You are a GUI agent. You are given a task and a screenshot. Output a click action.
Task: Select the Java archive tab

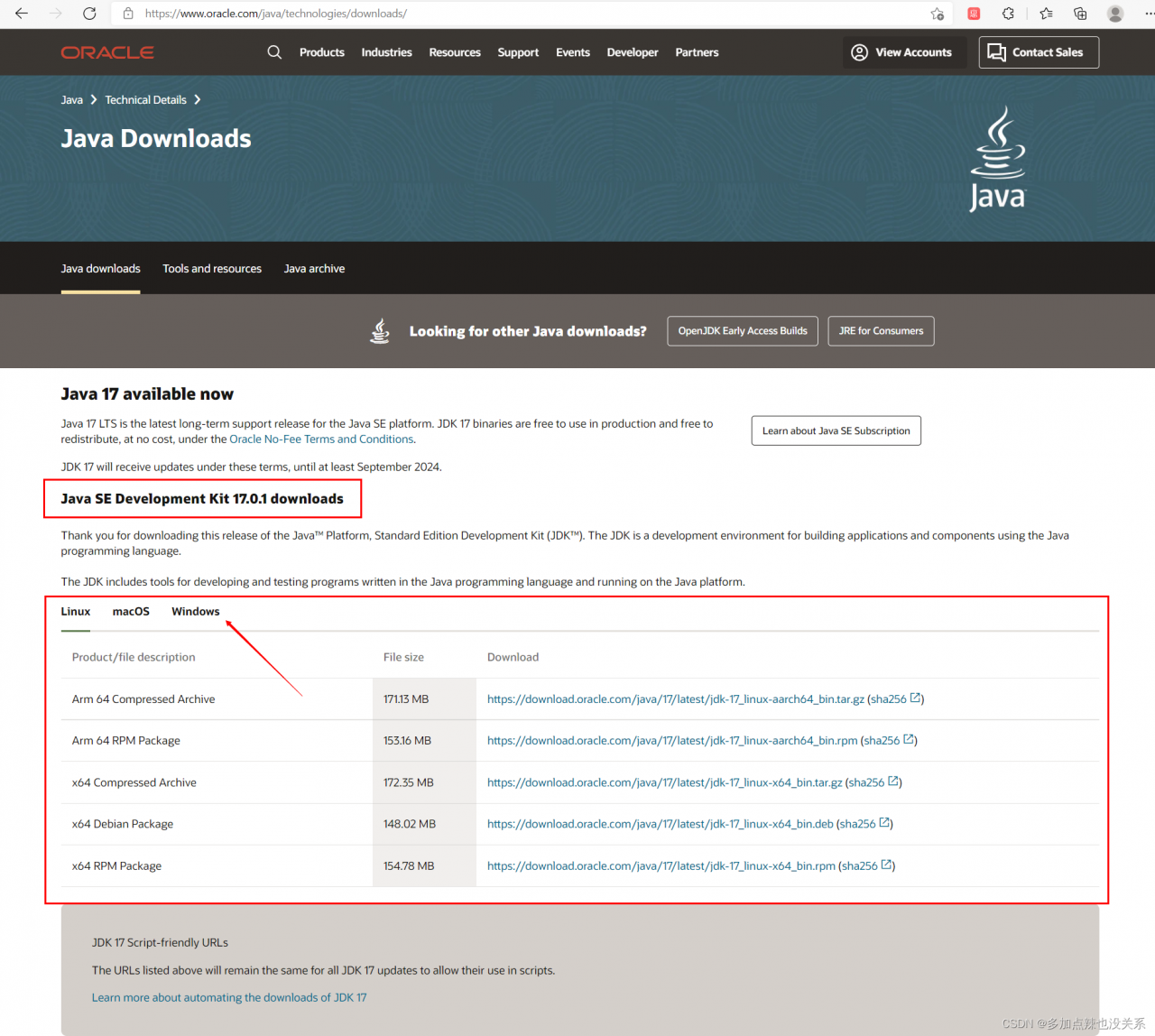point(314,269)
